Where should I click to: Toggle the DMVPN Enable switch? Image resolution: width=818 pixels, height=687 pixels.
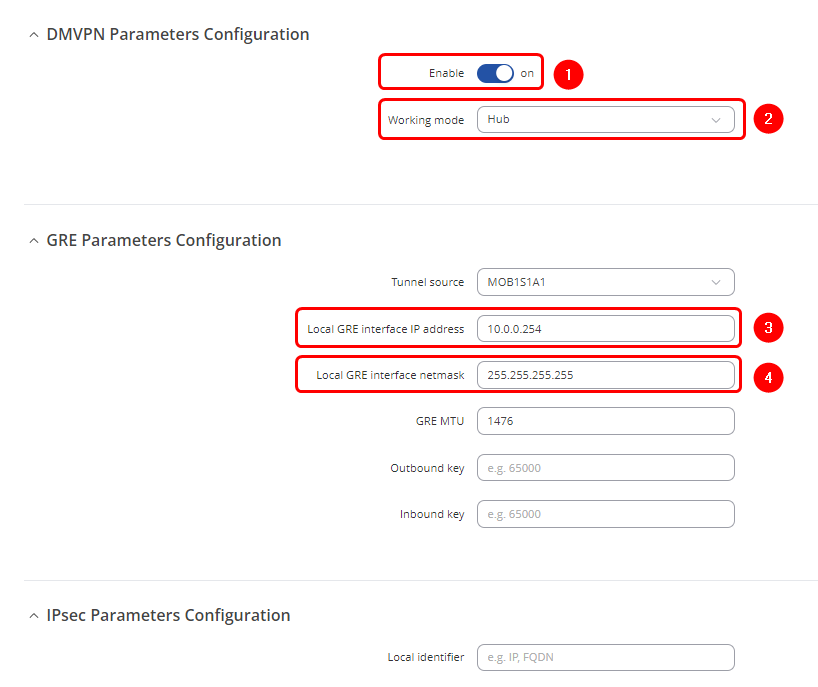(495, 73)
